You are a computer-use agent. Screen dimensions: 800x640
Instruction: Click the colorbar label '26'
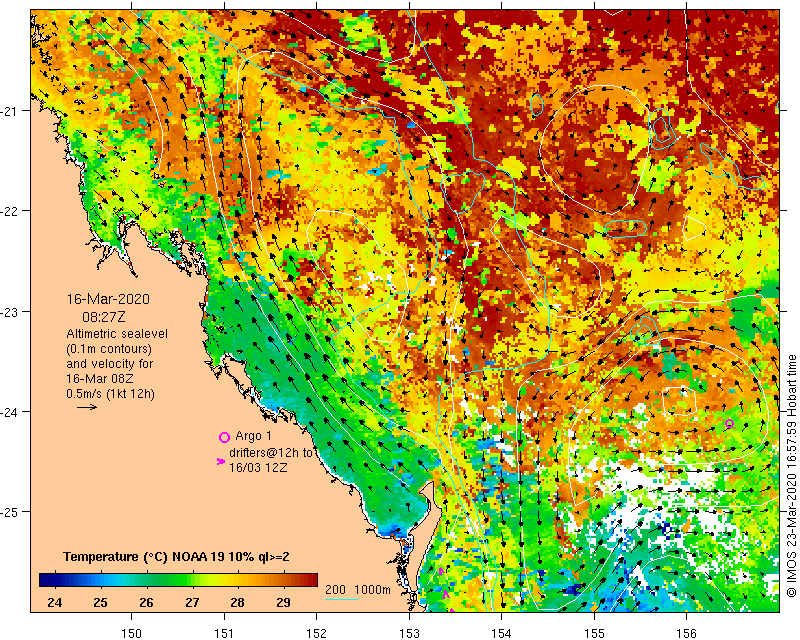tap(146, 603)
